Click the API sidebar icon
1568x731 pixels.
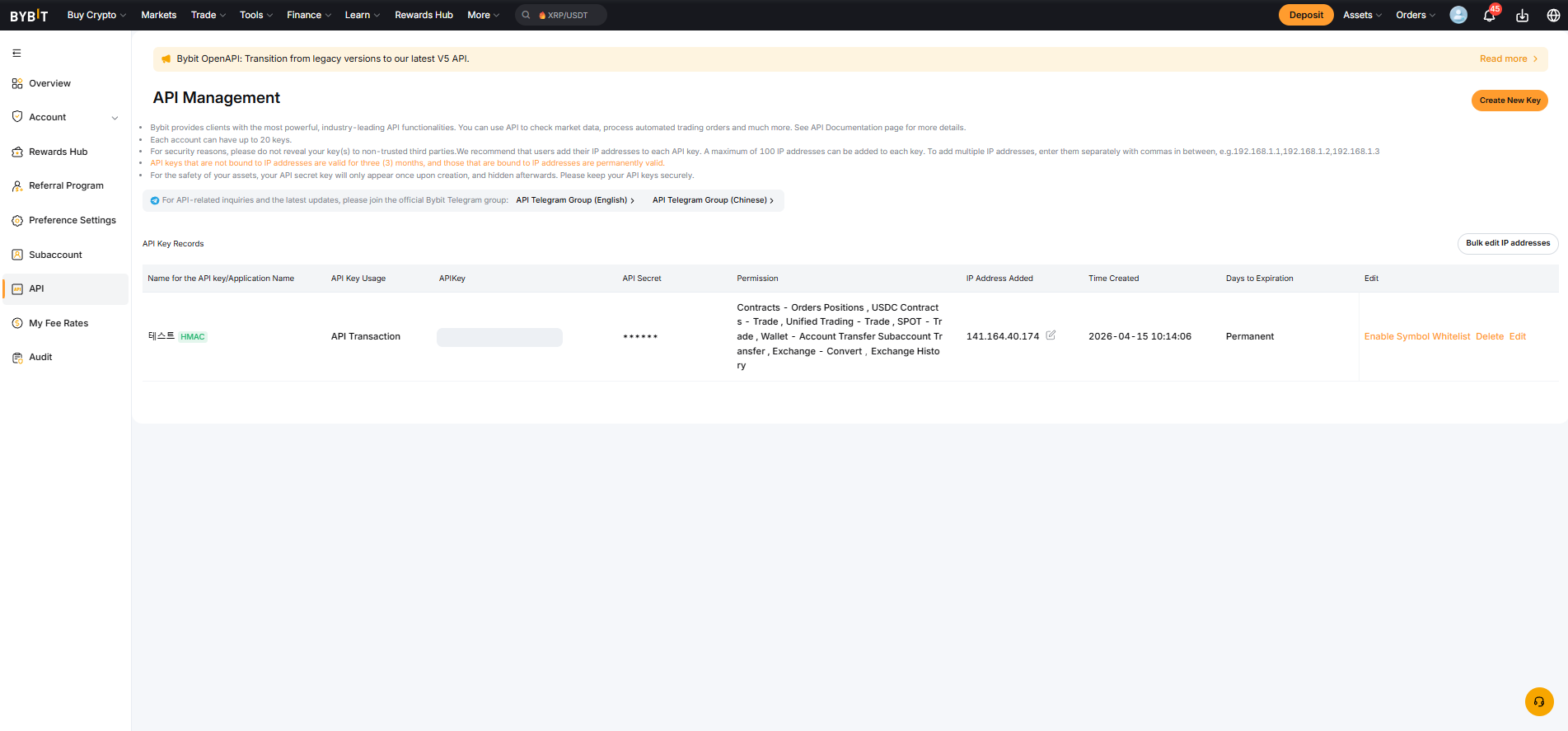pos(17,288)
